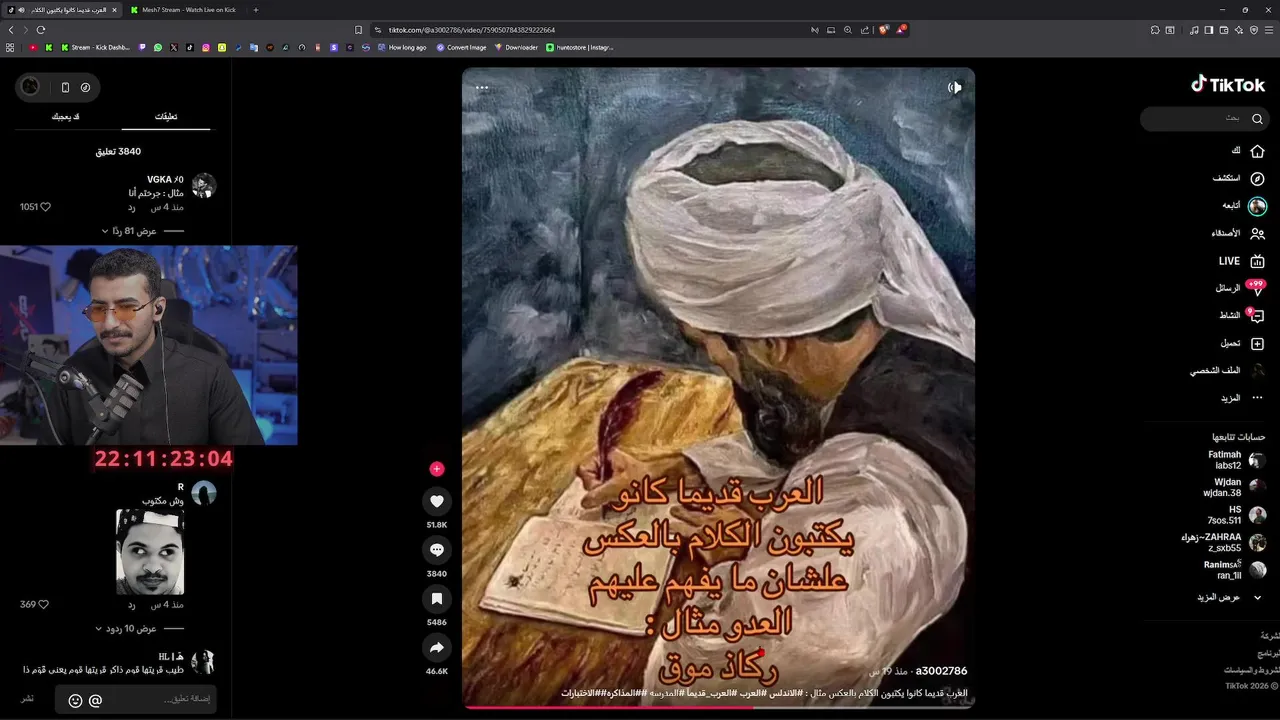Open a new browser tab

[256, 9]
